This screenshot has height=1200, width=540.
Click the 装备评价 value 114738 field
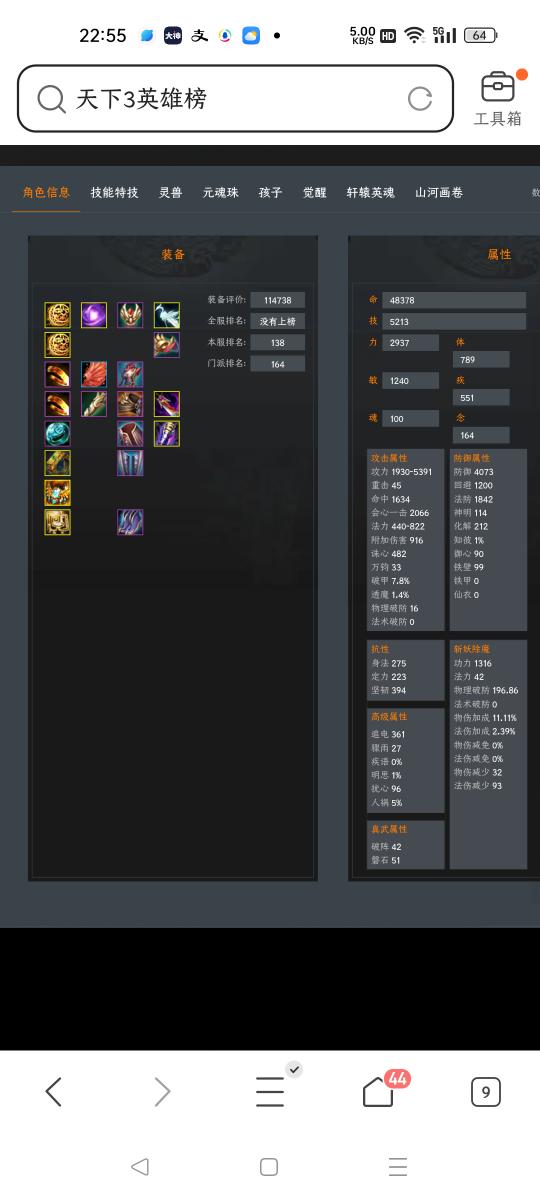pos(278,300)
